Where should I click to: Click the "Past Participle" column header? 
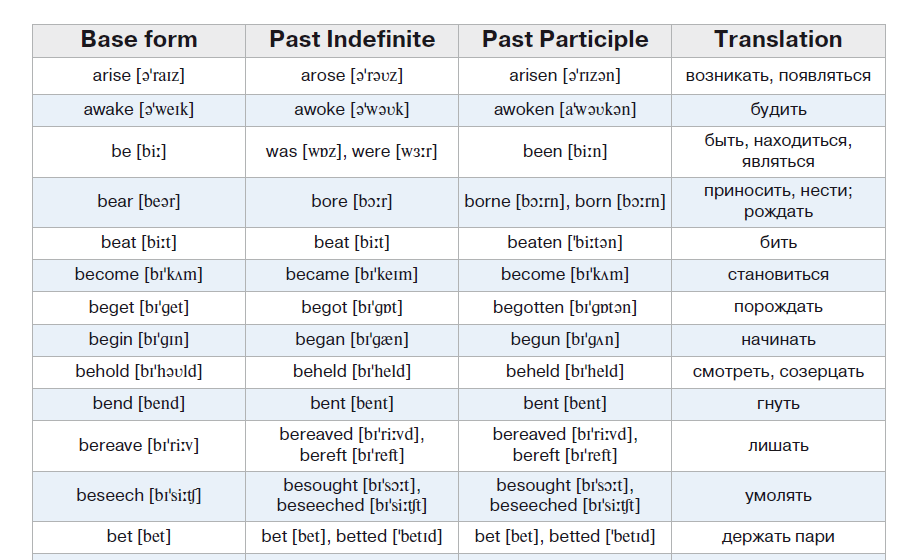point(565,40)
